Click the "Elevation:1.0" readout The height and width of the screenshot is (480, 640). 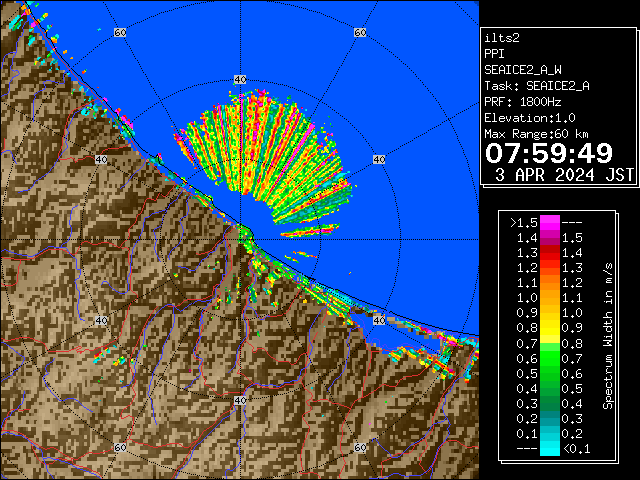click(x=530, y=118)
